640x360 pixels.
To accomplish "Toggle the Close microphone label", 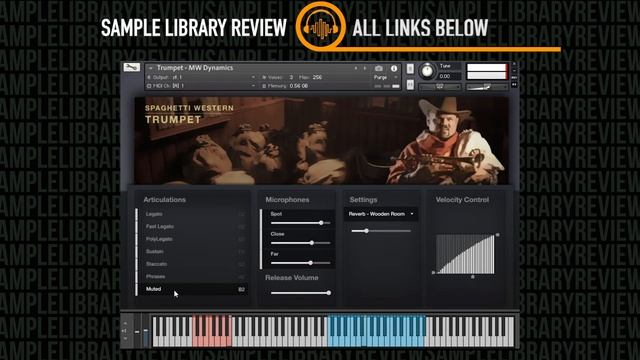I will click(x=277, y=234).
